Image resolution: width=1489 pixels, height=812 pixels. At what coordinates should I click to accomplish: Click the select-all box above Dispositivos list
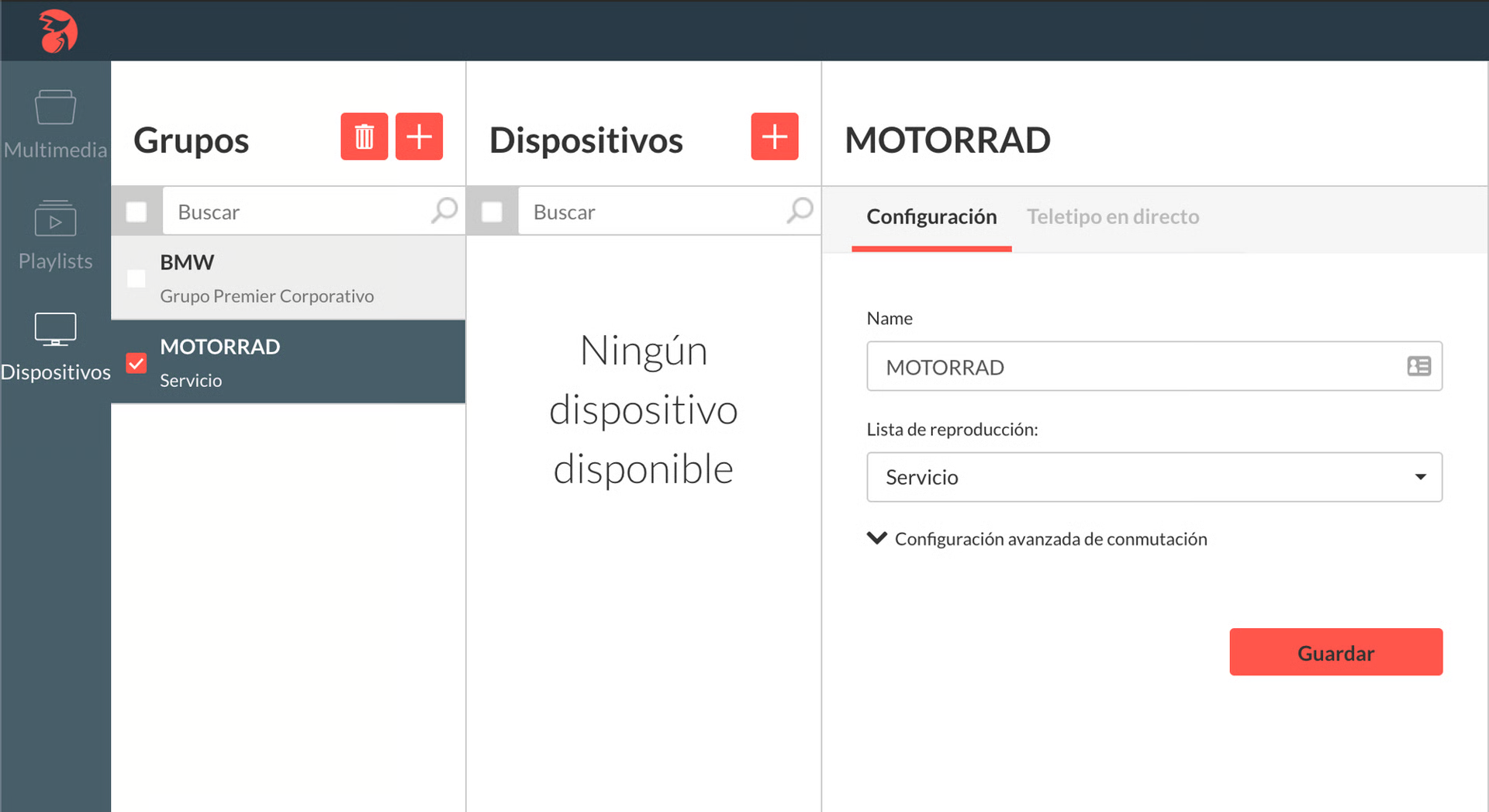click(491, 210)
